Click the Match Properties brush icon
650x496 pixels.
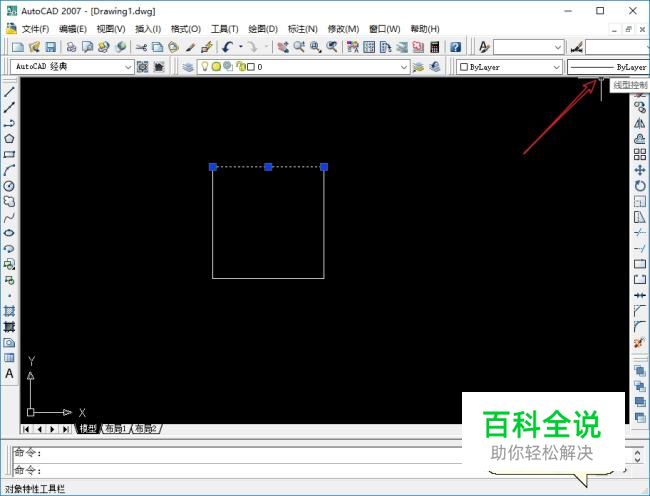190,47
